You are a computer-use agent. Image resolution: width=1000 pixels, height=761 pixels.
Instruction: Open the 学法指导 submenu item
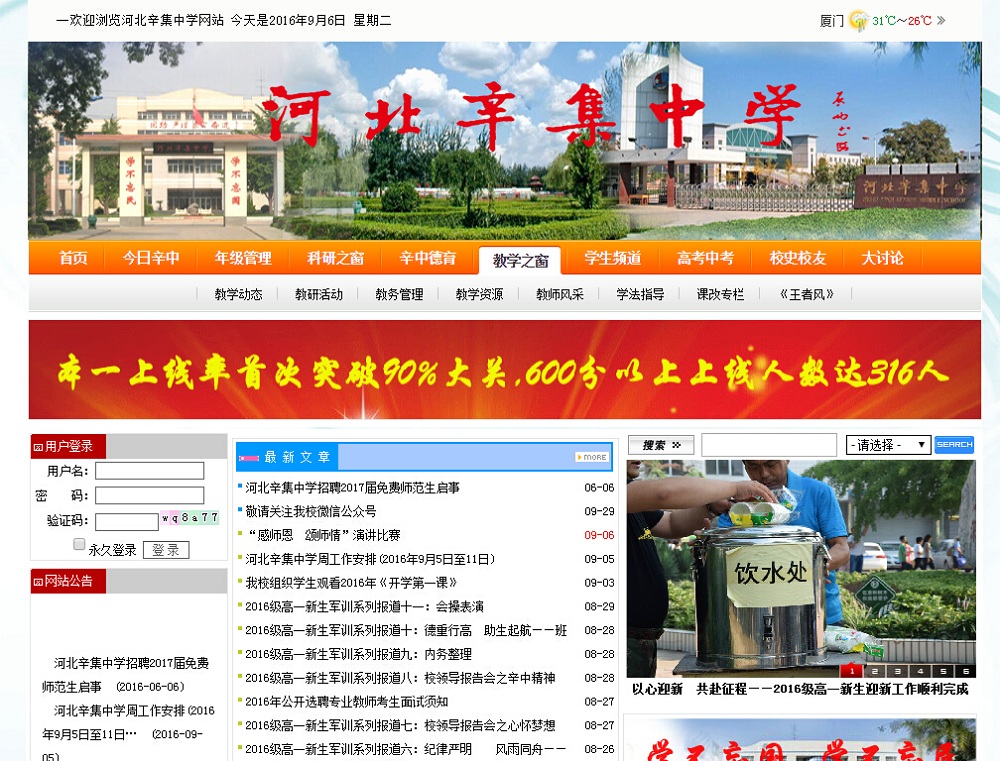tap(640, 294)
